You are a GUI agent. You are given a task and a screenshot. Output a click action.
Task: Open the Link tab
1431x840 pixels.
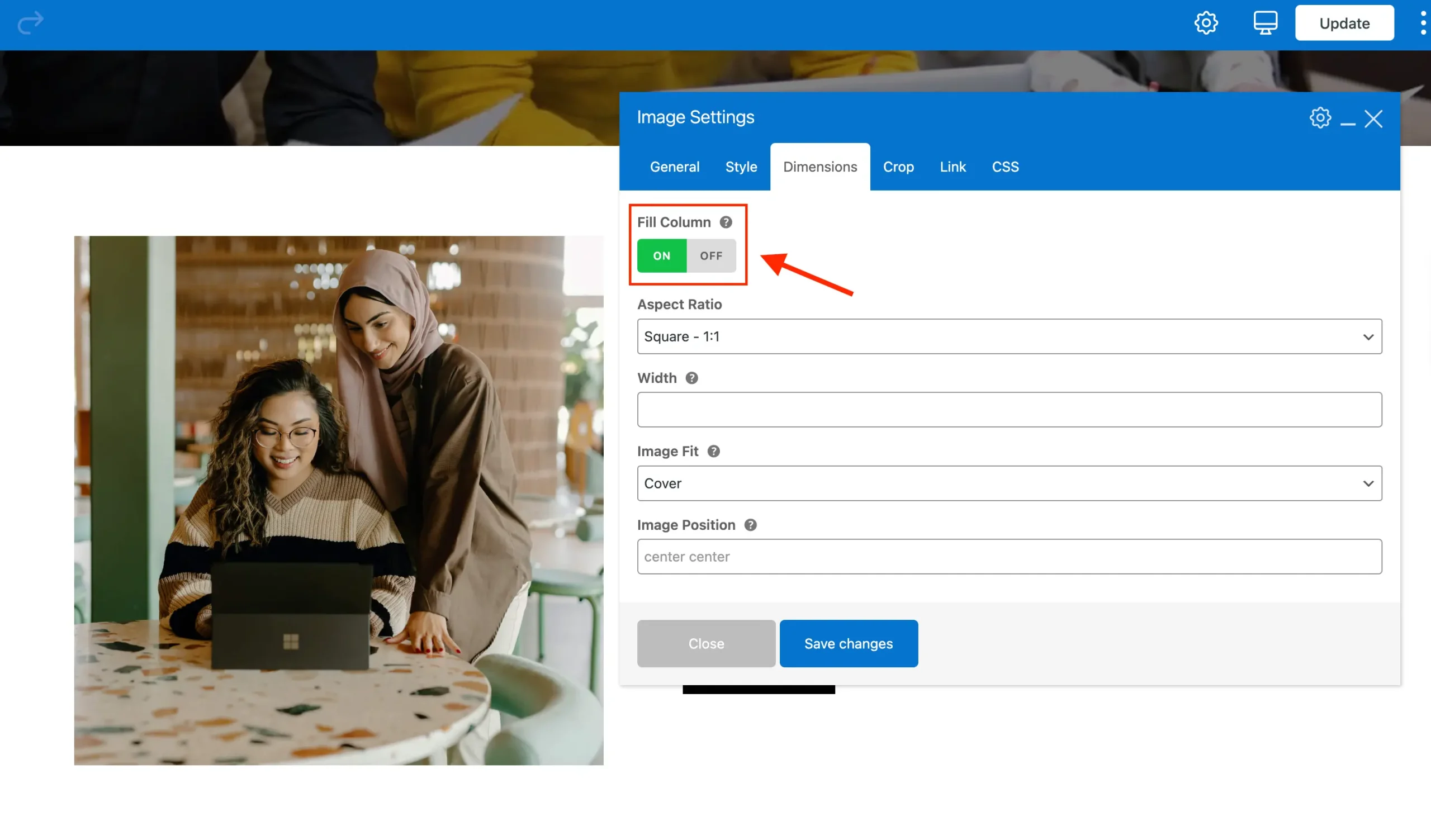(x=953, y=167)
